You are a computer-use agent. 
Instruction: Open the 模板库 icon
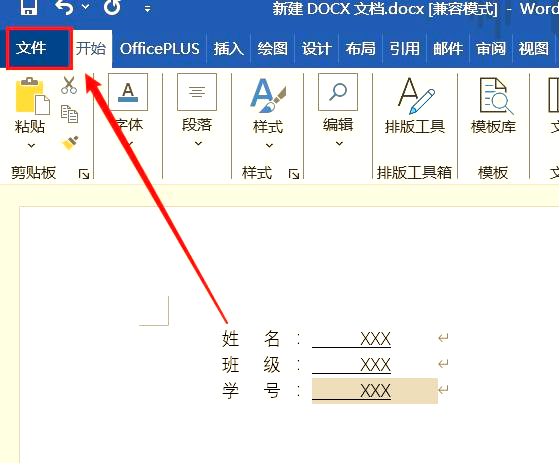click(496, 96)
